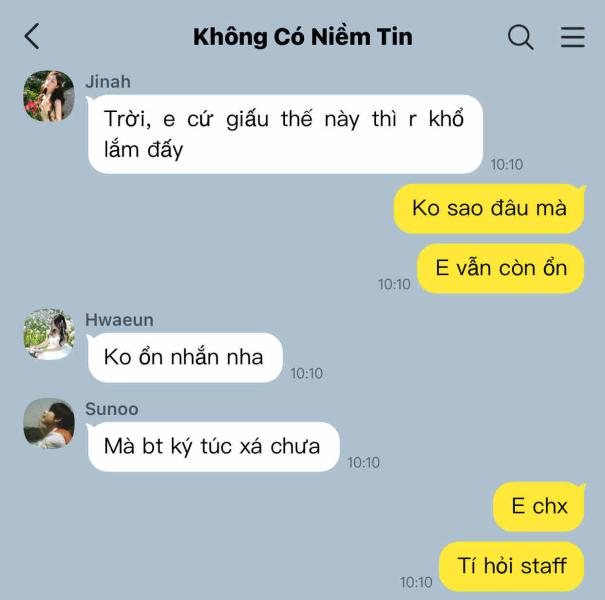This screenshot has width=605, height=600.
Task: Select Hwaeun's message Ko ổn nhắn nha
Action: pyautogui.click(x=185, y=357)
